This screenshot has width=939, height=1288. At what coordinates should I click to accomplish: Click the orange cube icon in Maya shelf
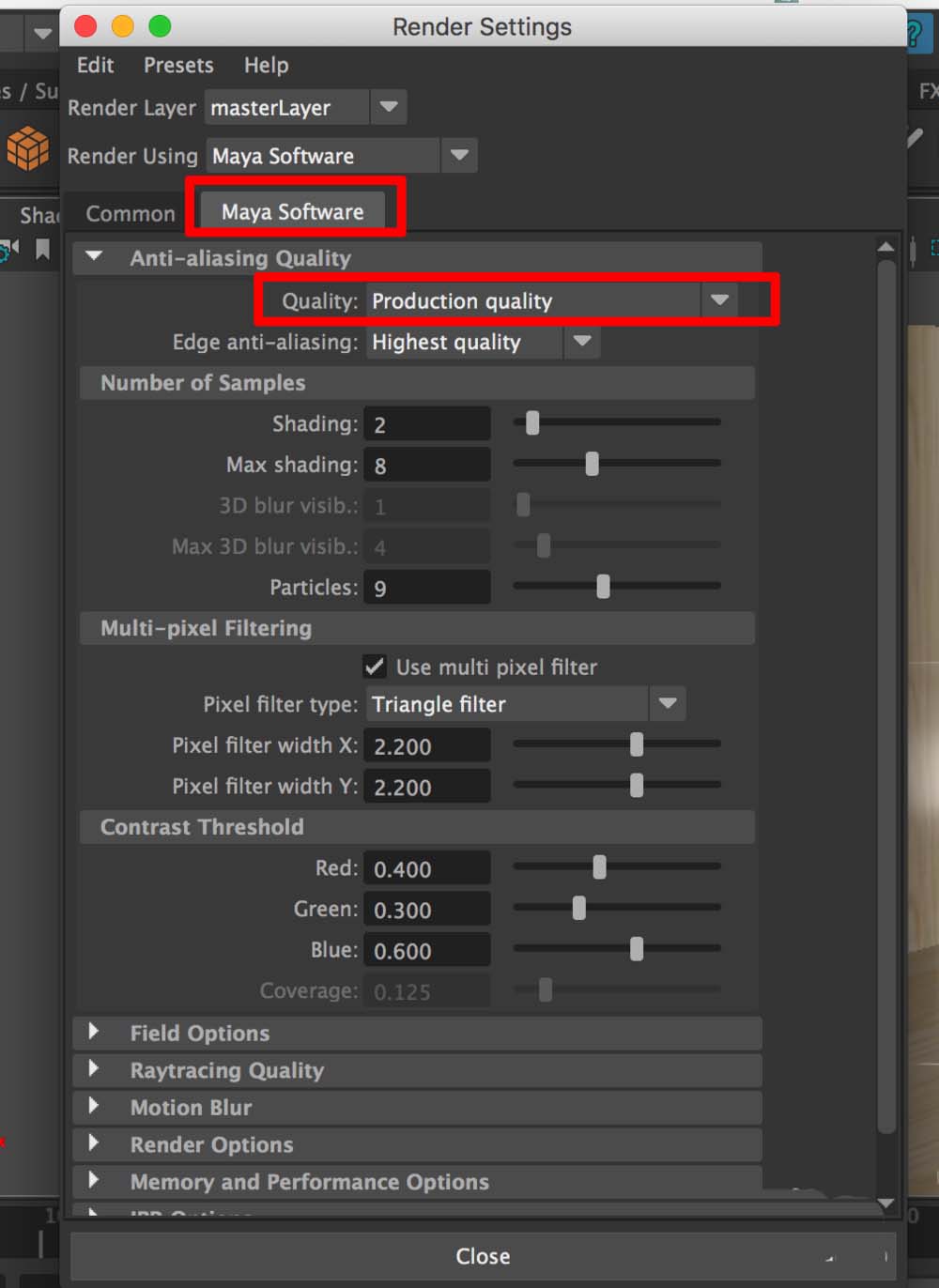[27, 147]
